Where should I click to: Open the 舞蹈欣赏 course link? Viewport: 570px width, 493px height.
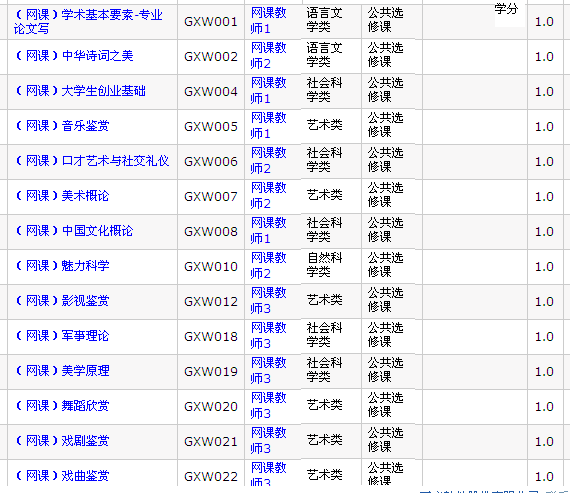pos(62,406)
